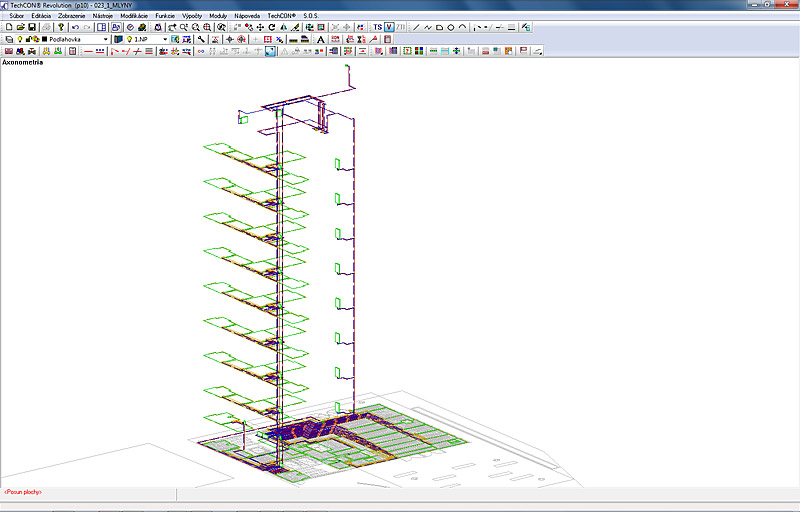Click the blue floor book icon
The width and height of the screenshot is (800, 512).
(118, 39)
